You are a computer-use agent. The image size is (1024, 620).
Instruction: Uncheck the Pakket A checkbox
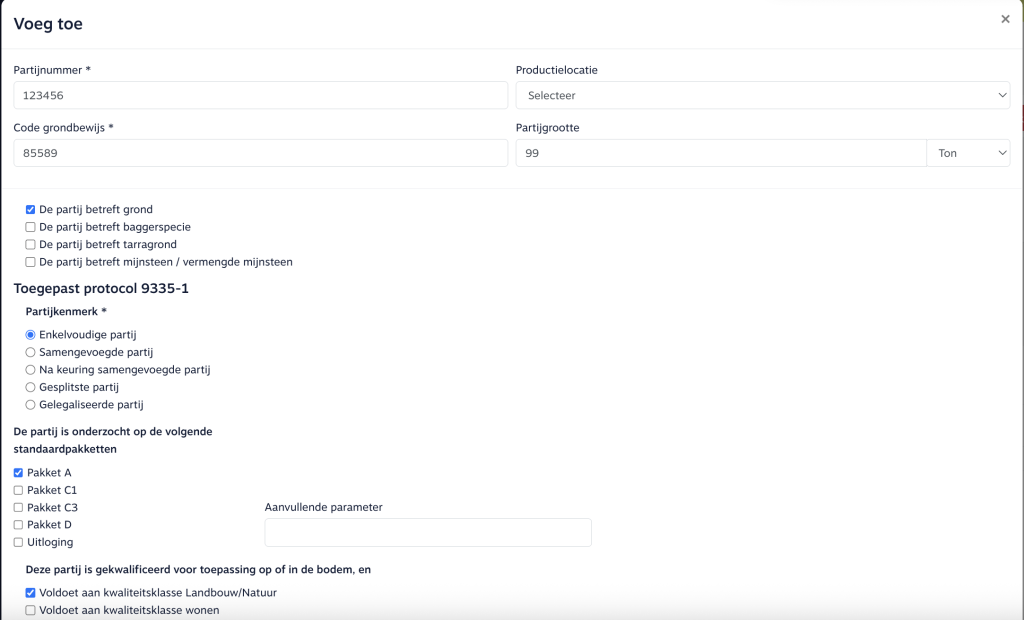point(19,473)
